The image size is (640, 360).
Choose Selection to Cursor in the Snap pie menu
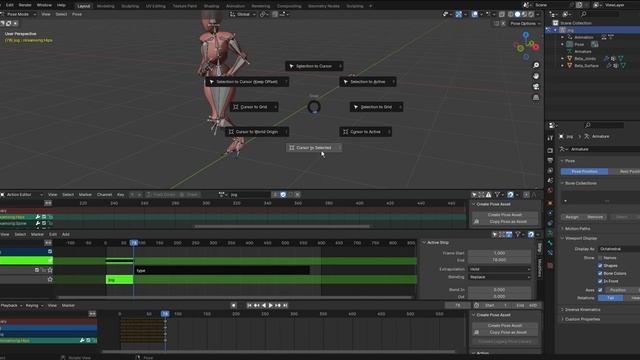point(314,66)
